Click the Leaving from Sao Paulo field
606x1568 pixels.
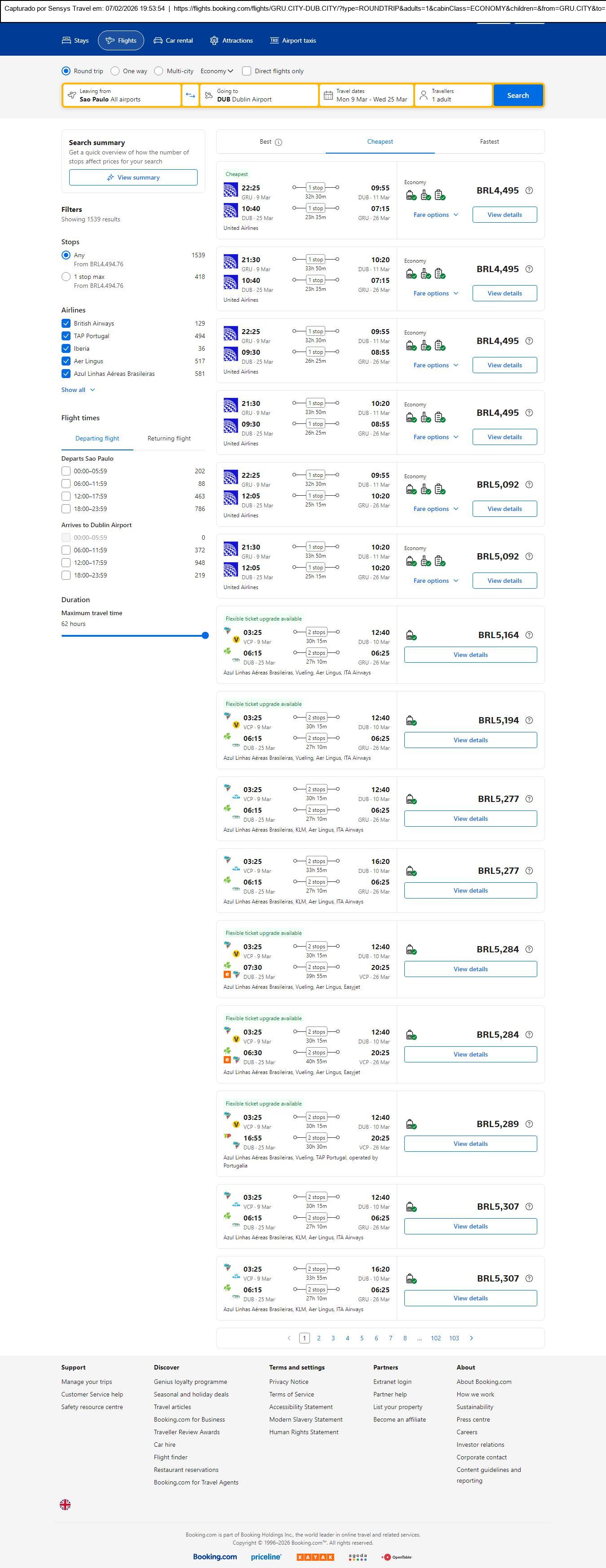pos(122,96)
